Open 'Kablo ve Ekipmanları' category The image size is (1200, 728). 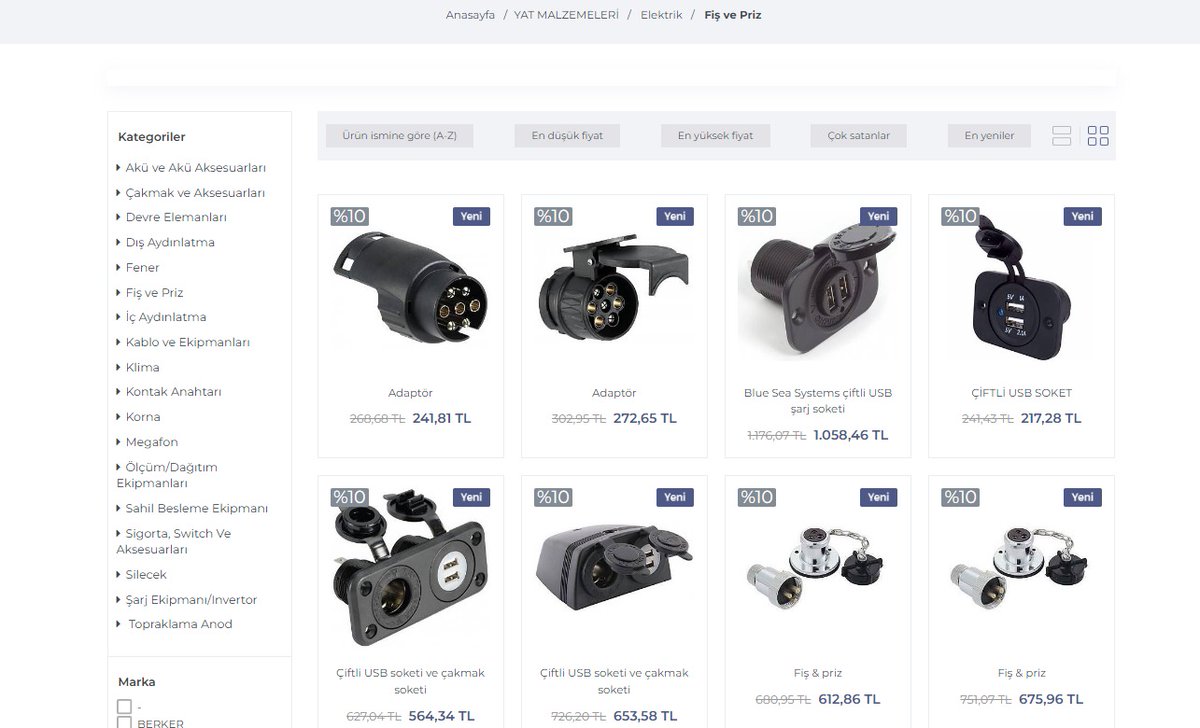(x=188, y=342)
